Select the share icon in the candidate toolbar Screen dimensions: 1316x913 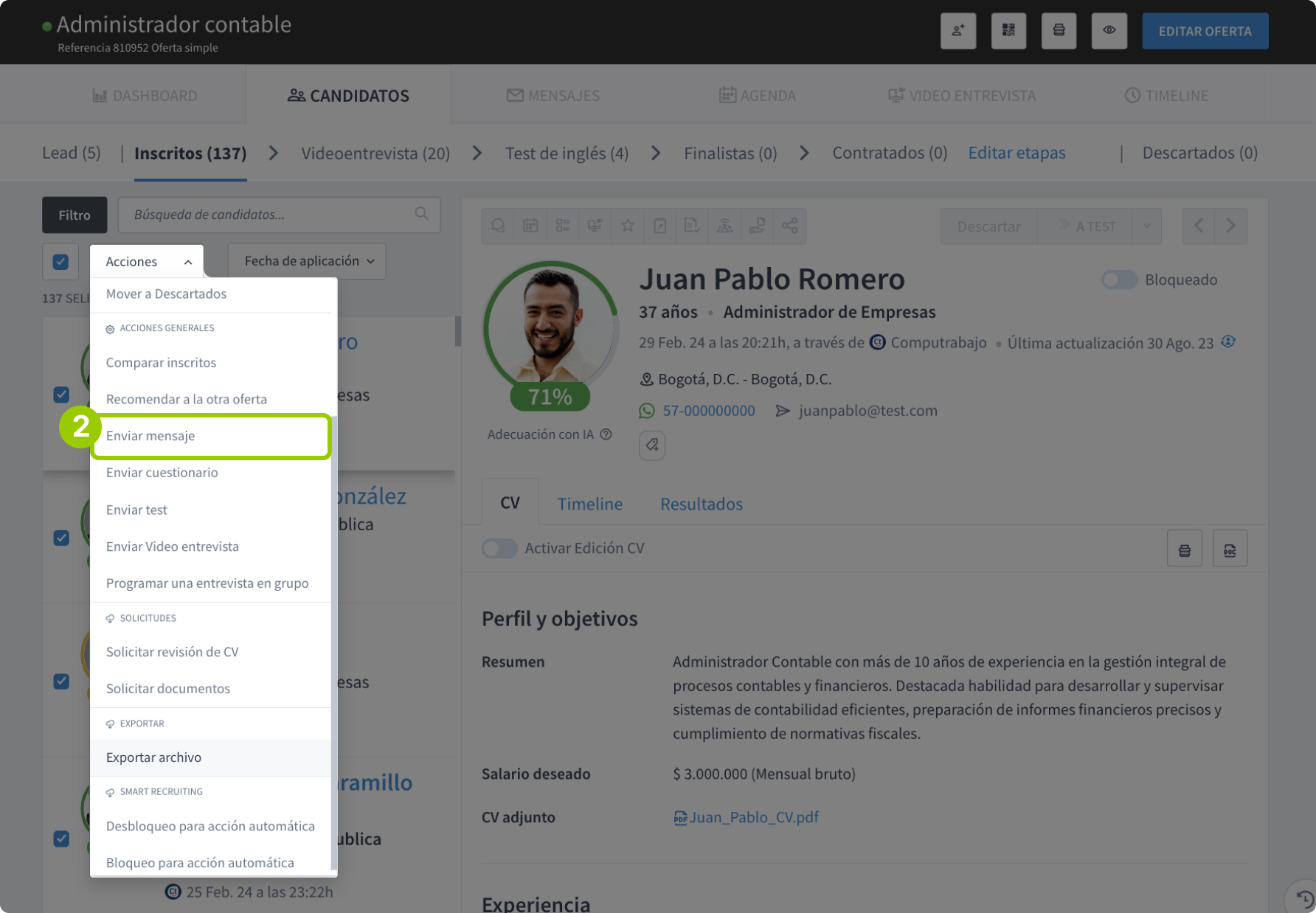[790, 226]
